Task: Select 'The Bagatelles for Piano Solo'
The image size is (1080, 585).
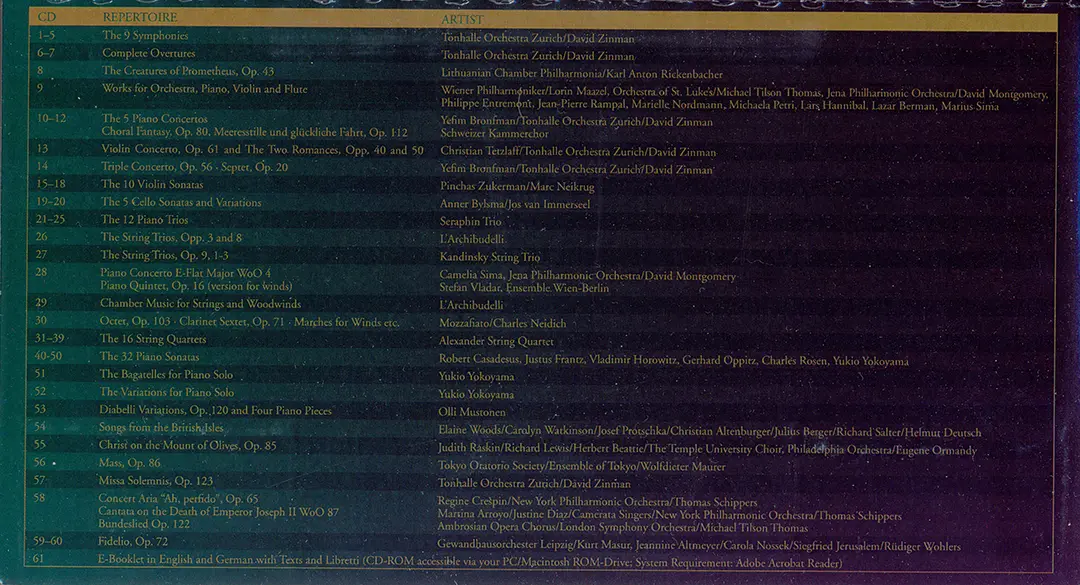Action: (x=166, y=375)
